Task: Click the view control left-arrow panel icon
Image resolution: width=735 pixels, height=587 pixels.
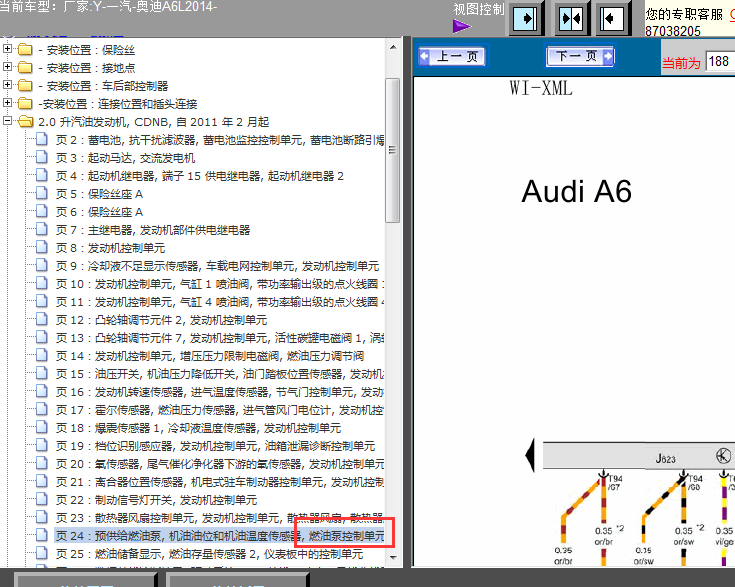Action: point(612,19)
